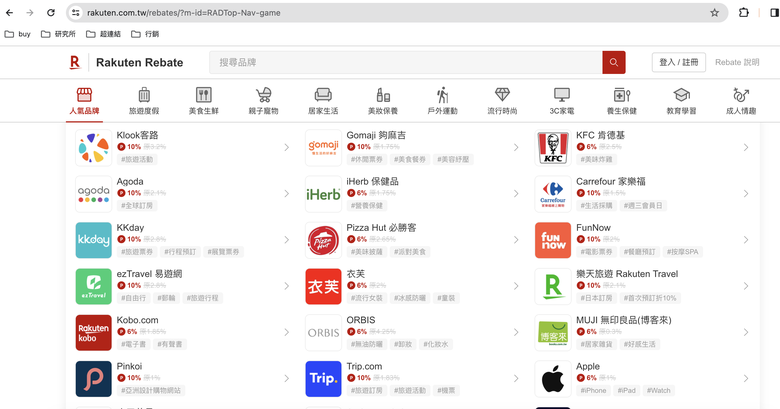Expand the KFC 肯德基 row chevron
The height and width of the screenshot is (409, 780).
[x=746, y=147]
